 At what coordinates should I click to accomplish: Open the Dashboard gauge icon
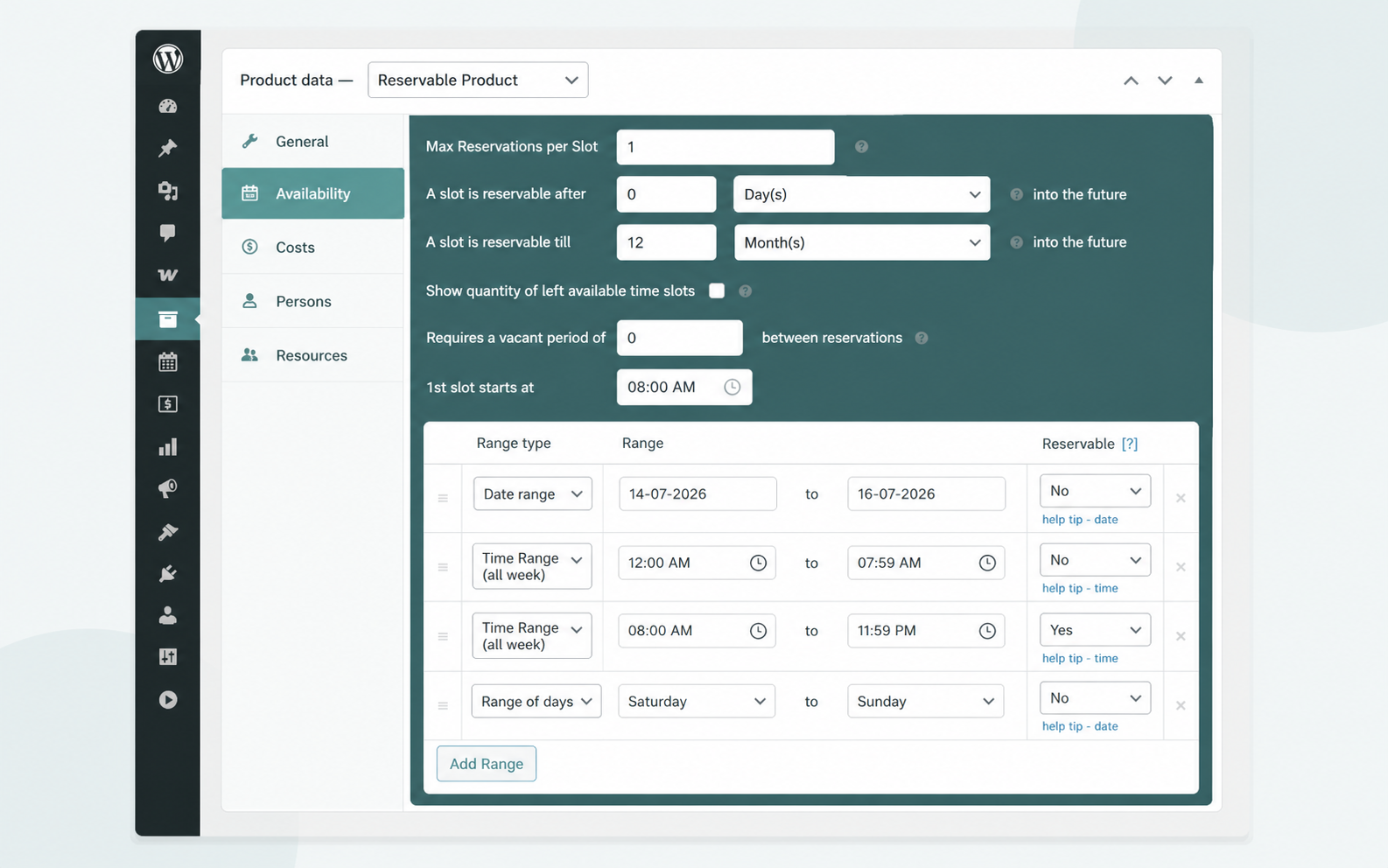click(168, 106)
